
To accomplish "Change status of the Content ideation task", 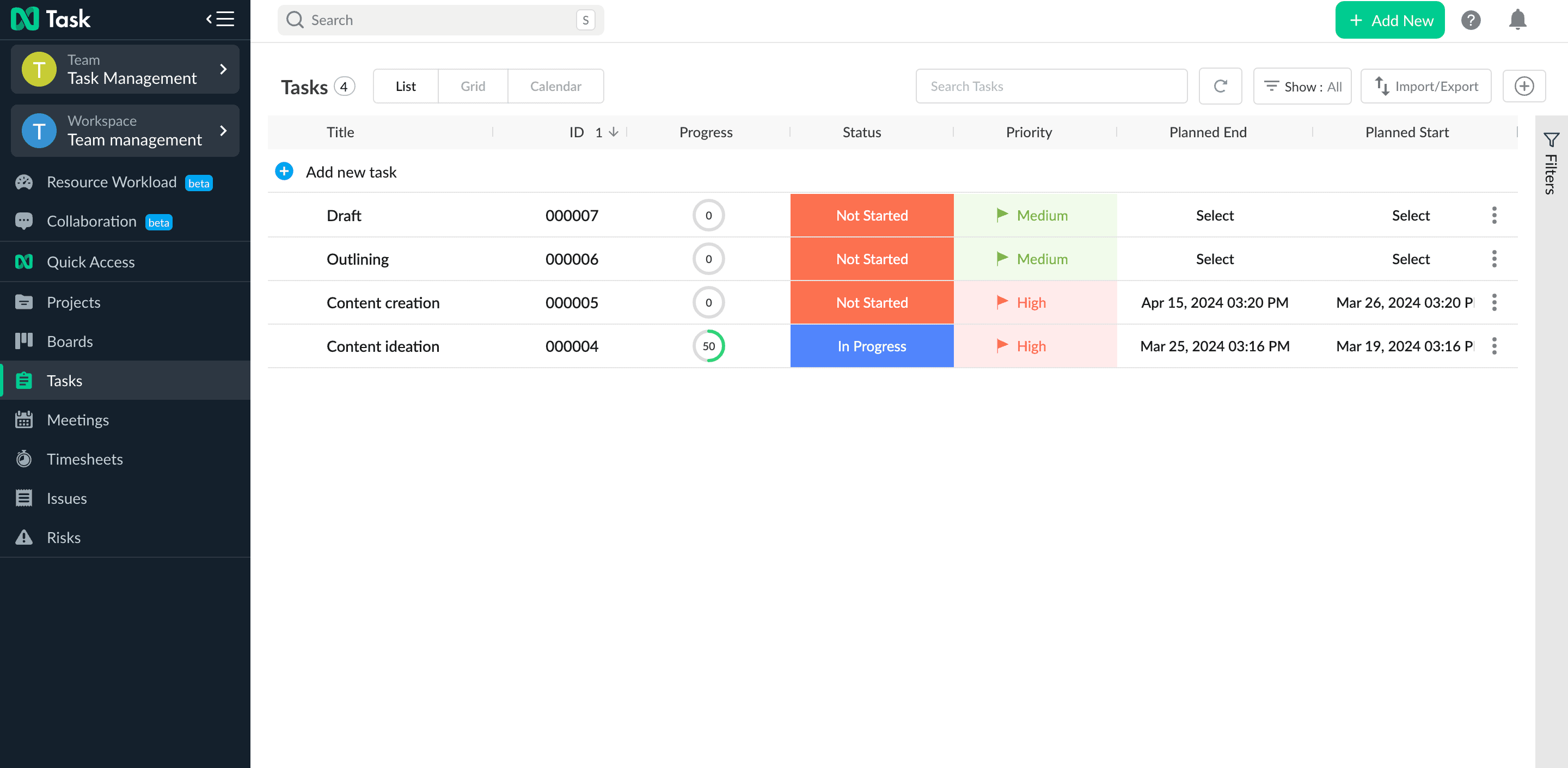I will click(x=872, y=346).
